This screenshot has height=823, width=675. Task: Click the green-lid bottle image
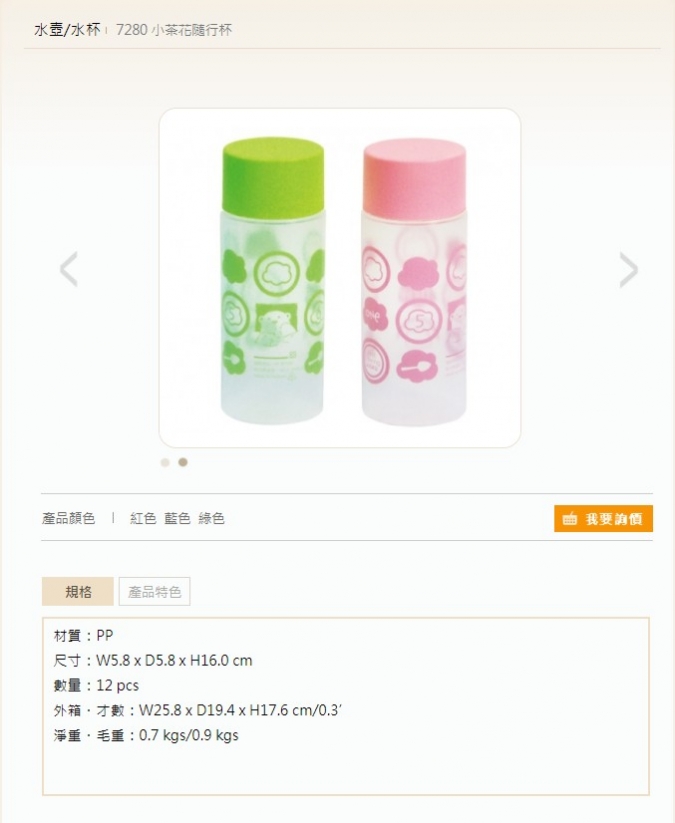[272, 281]
